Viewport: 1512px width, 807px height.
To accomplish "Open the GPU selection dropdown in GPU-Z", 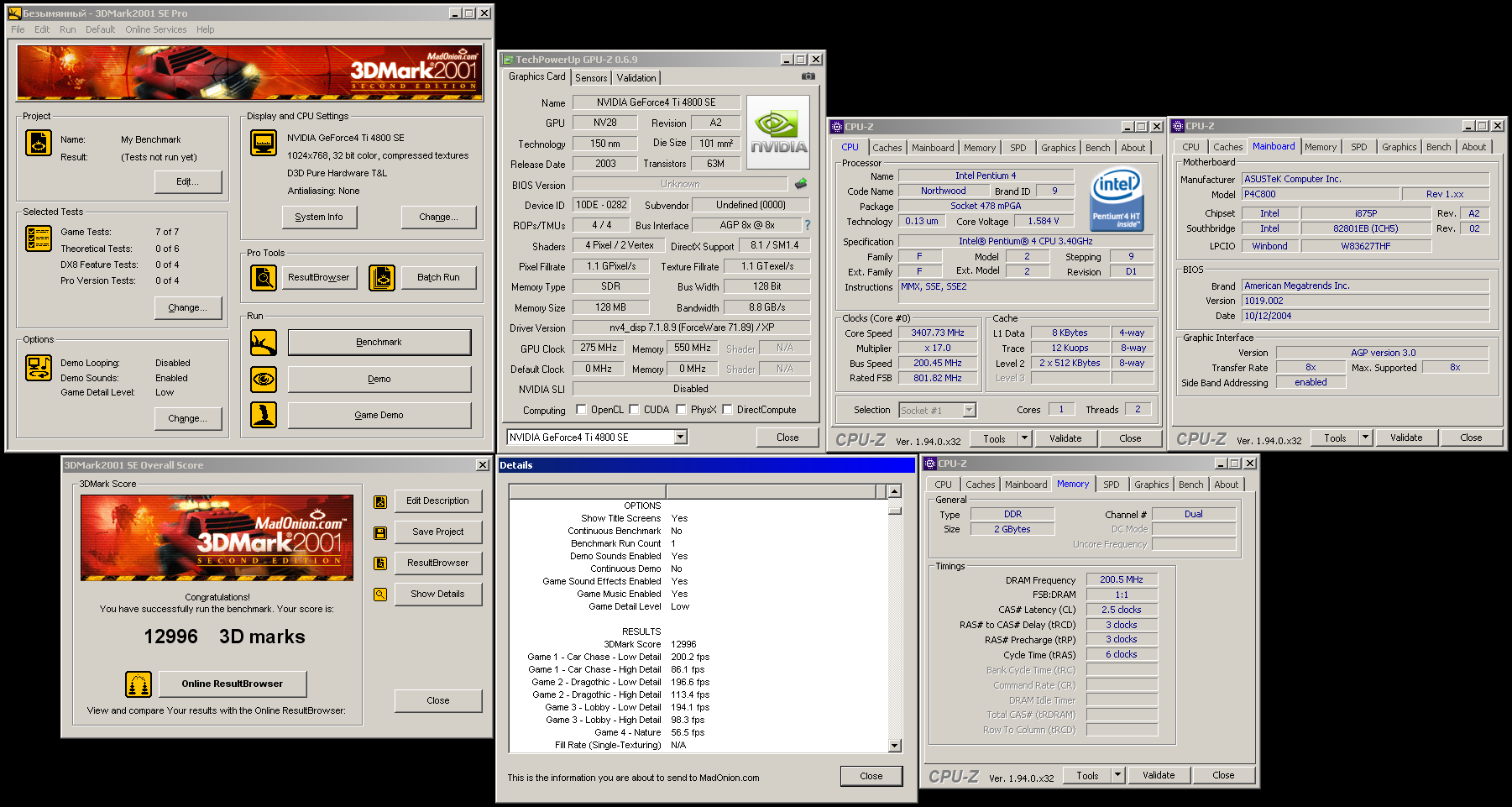I will [681, 438].
